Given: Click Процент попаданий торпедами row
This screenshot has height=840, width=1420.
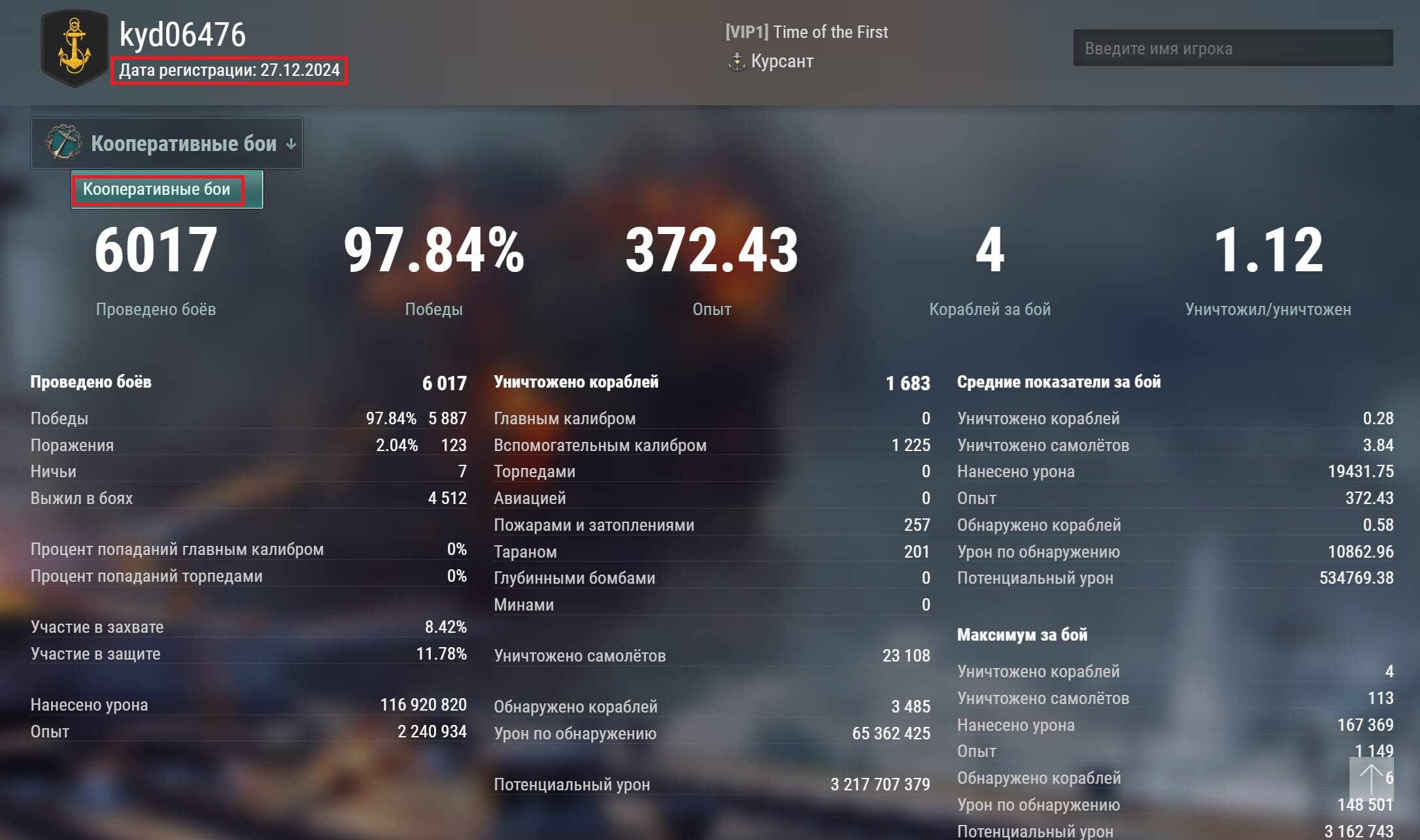Looking at the screenshot, I should [248, 576].
